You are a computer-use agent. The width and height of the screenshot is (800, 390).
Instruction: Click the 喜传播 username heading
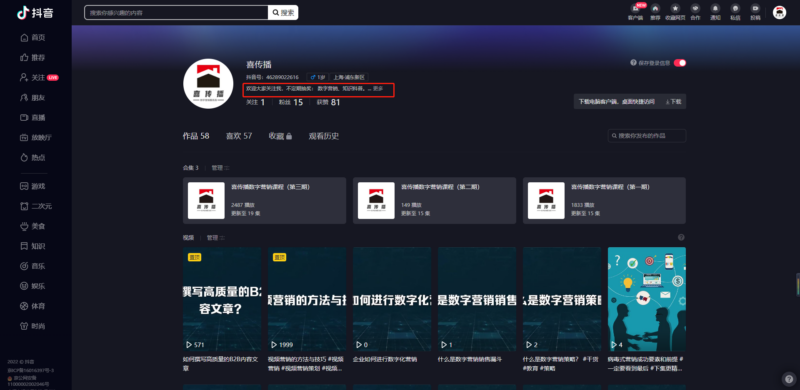point(259,64)
